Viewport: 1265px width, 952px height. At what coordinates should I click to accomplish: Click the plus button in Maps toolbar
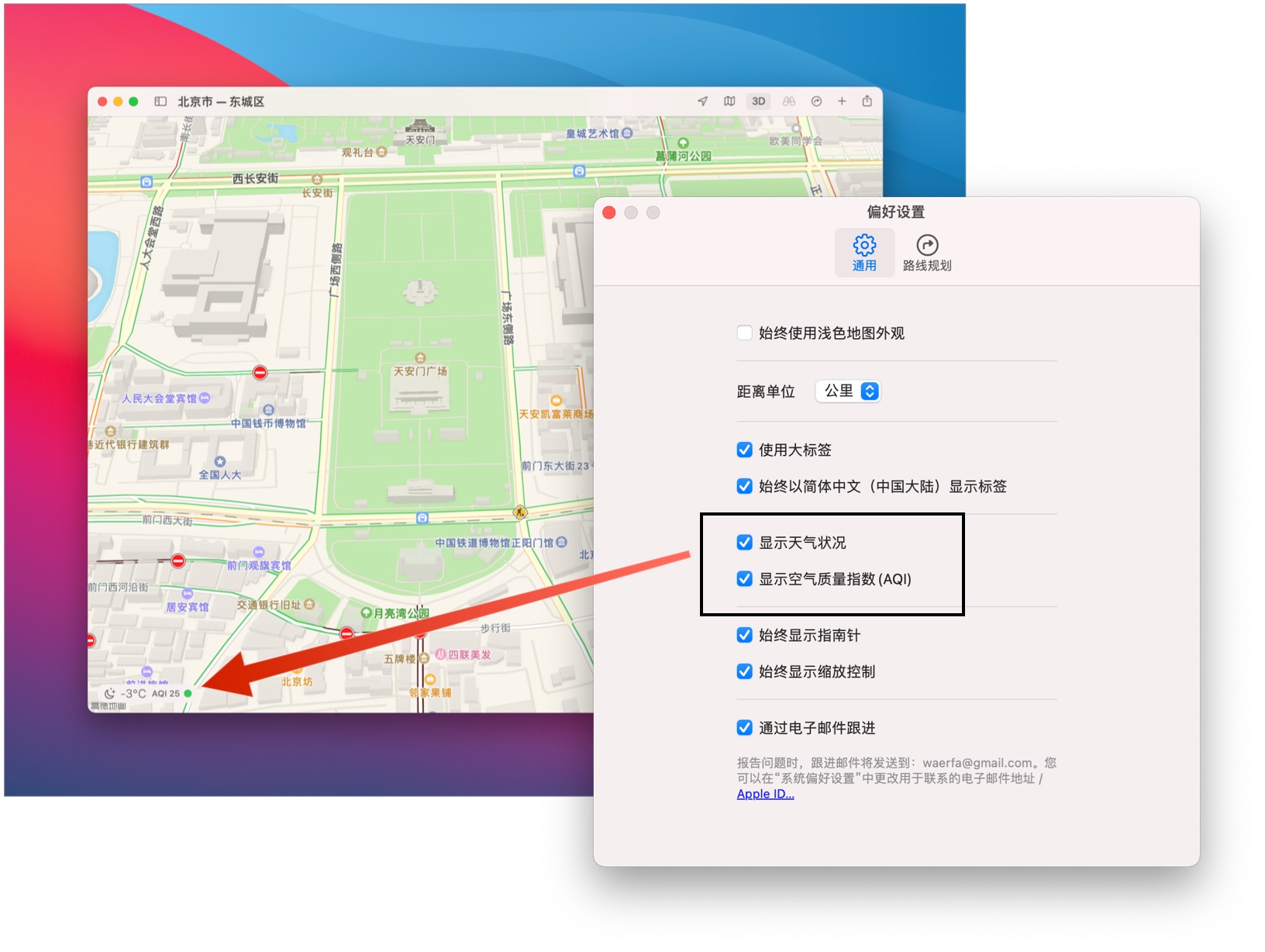tap(842, 102)
